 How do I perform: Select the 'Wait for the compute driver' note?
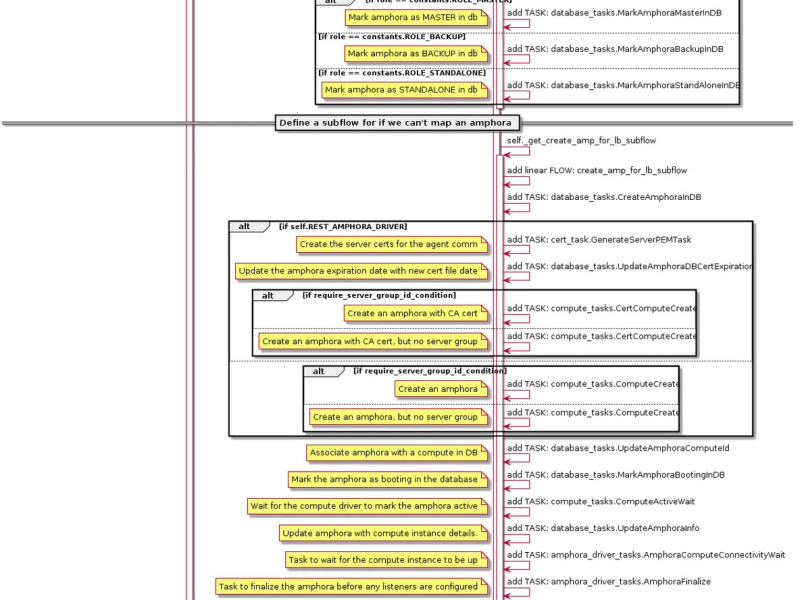tap(367, 506)
